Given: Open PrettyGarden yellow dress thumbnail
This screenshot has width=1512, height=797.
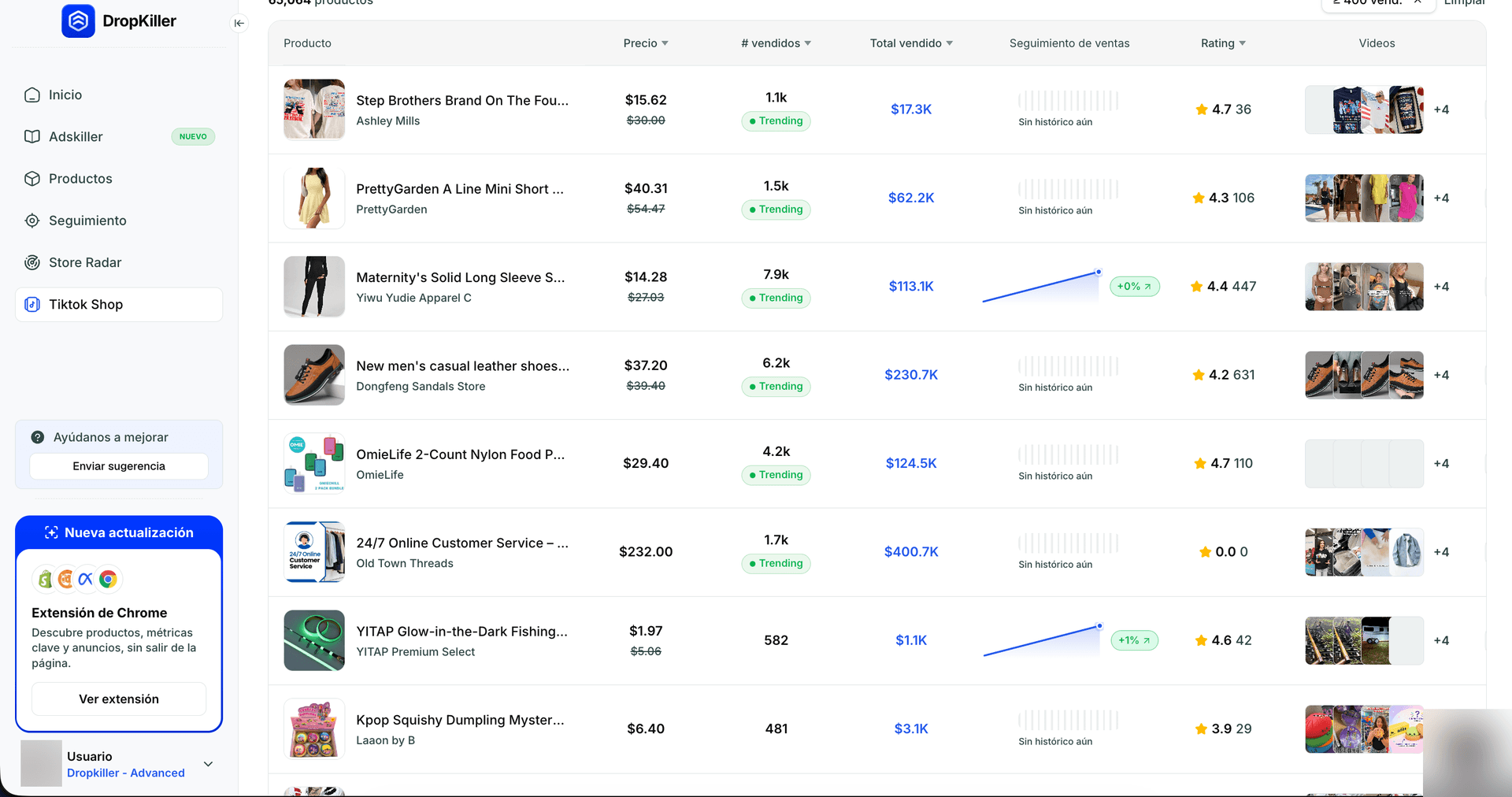Looking at the screenshot, I should (x=314, y=198).
